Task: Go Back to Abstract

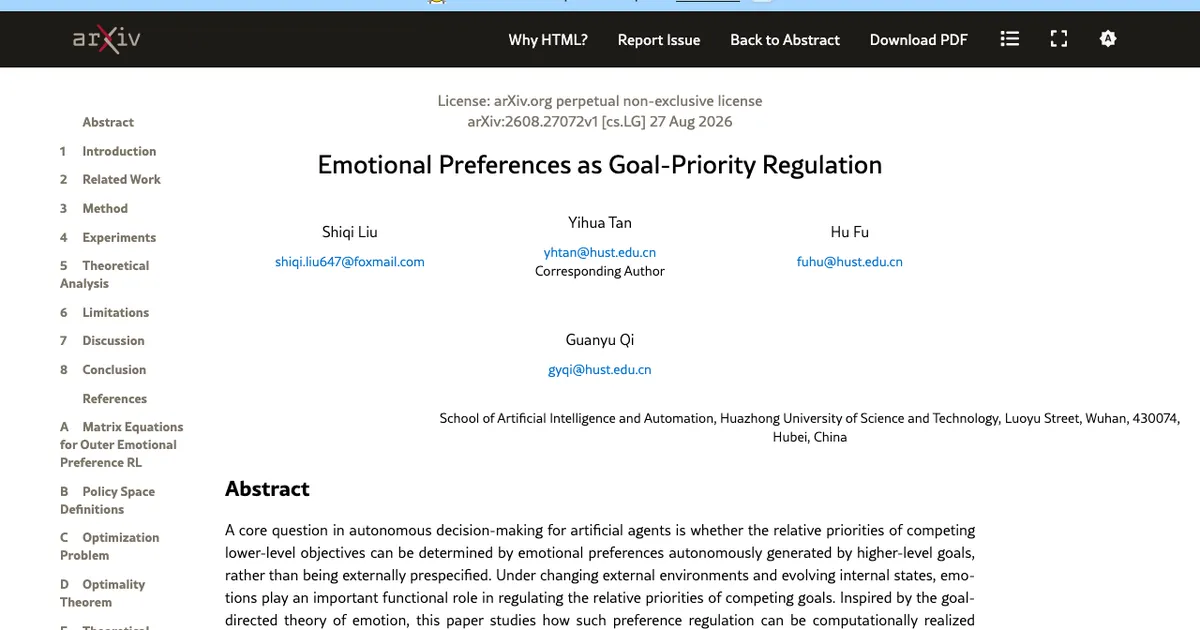Action: (785, 40)
